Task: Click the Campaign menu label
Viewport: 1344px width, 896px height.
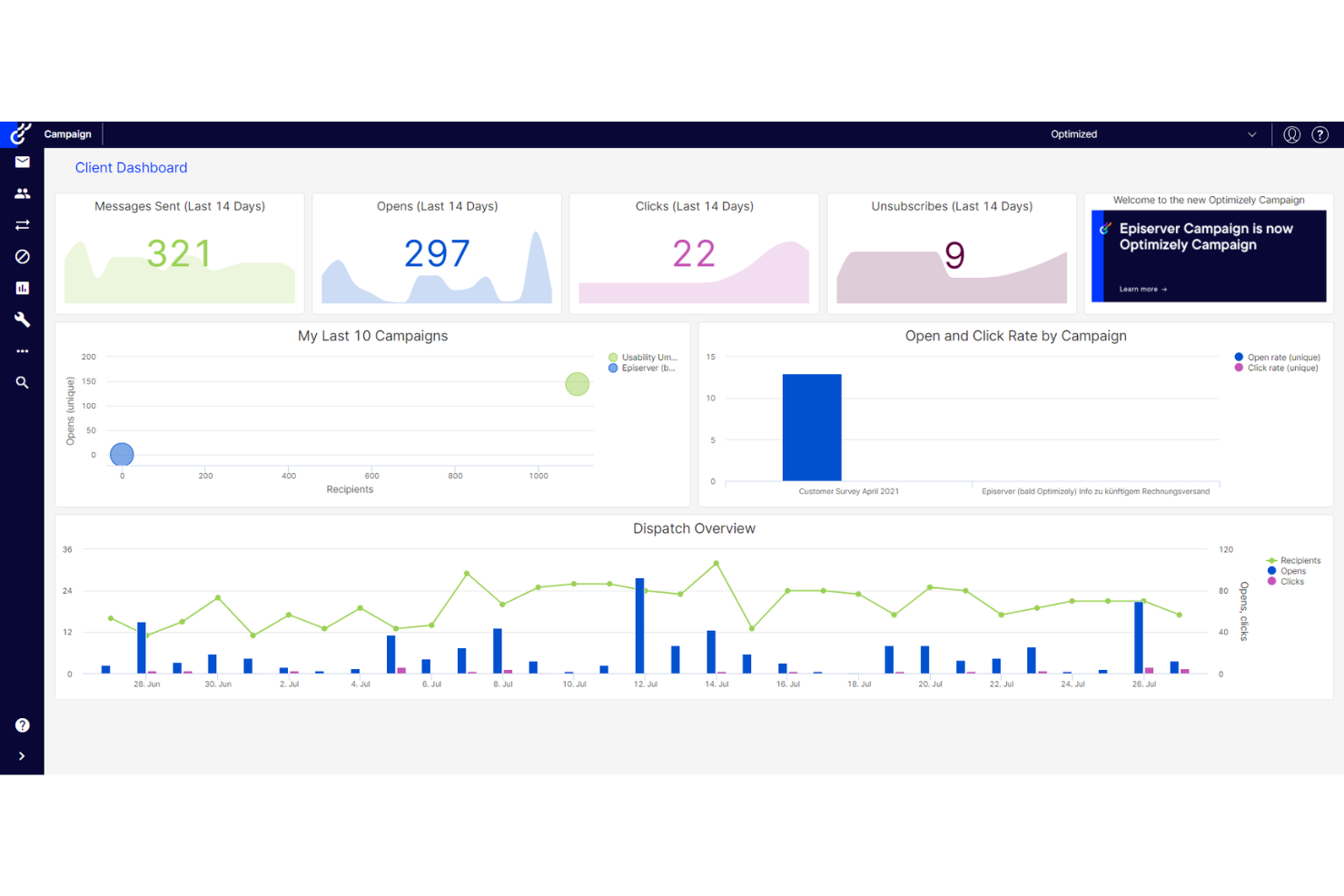Action: click(x=68, y=134)
